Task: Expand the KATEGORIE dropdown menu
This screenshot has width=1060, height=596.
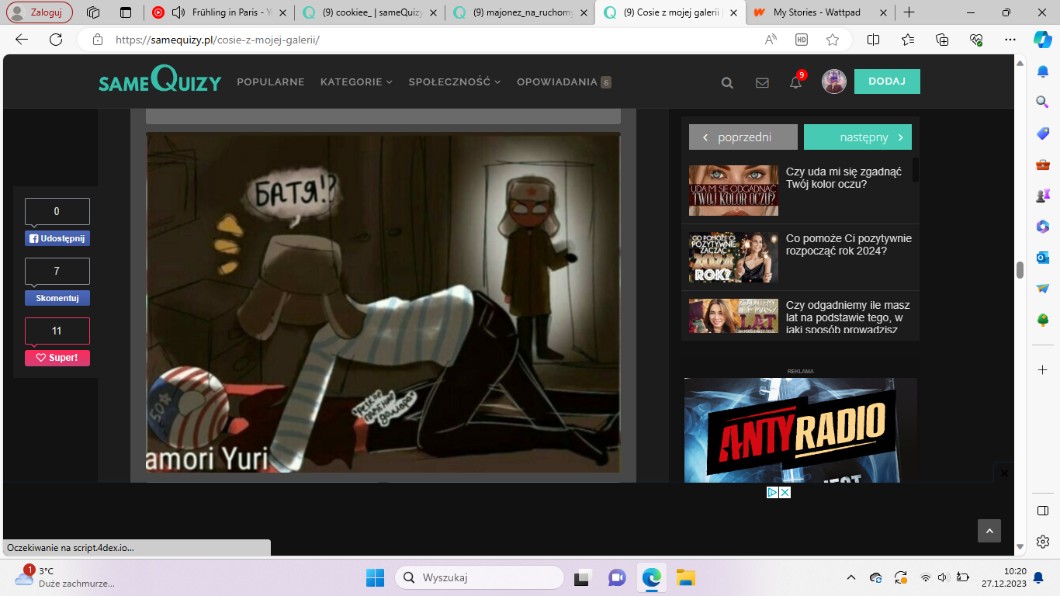Action: coord(356,82)
